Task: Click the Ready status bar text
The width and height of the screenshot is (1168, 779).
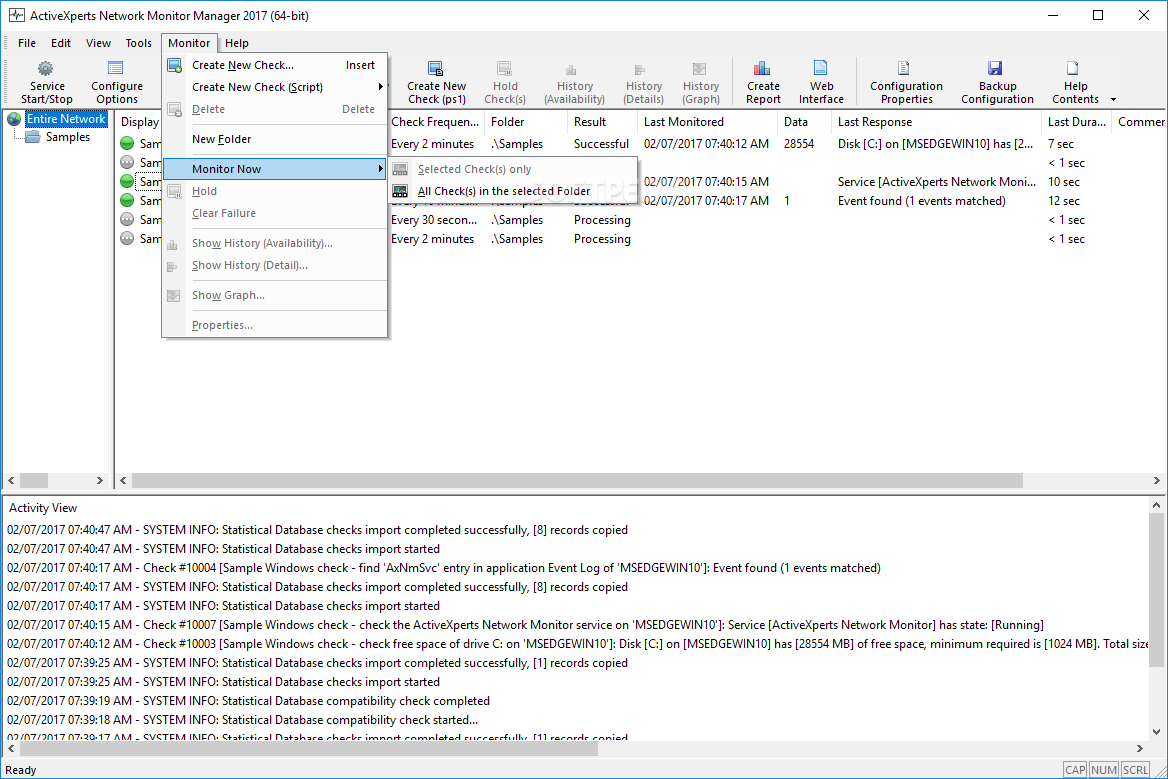Action: tap(20, 770)
